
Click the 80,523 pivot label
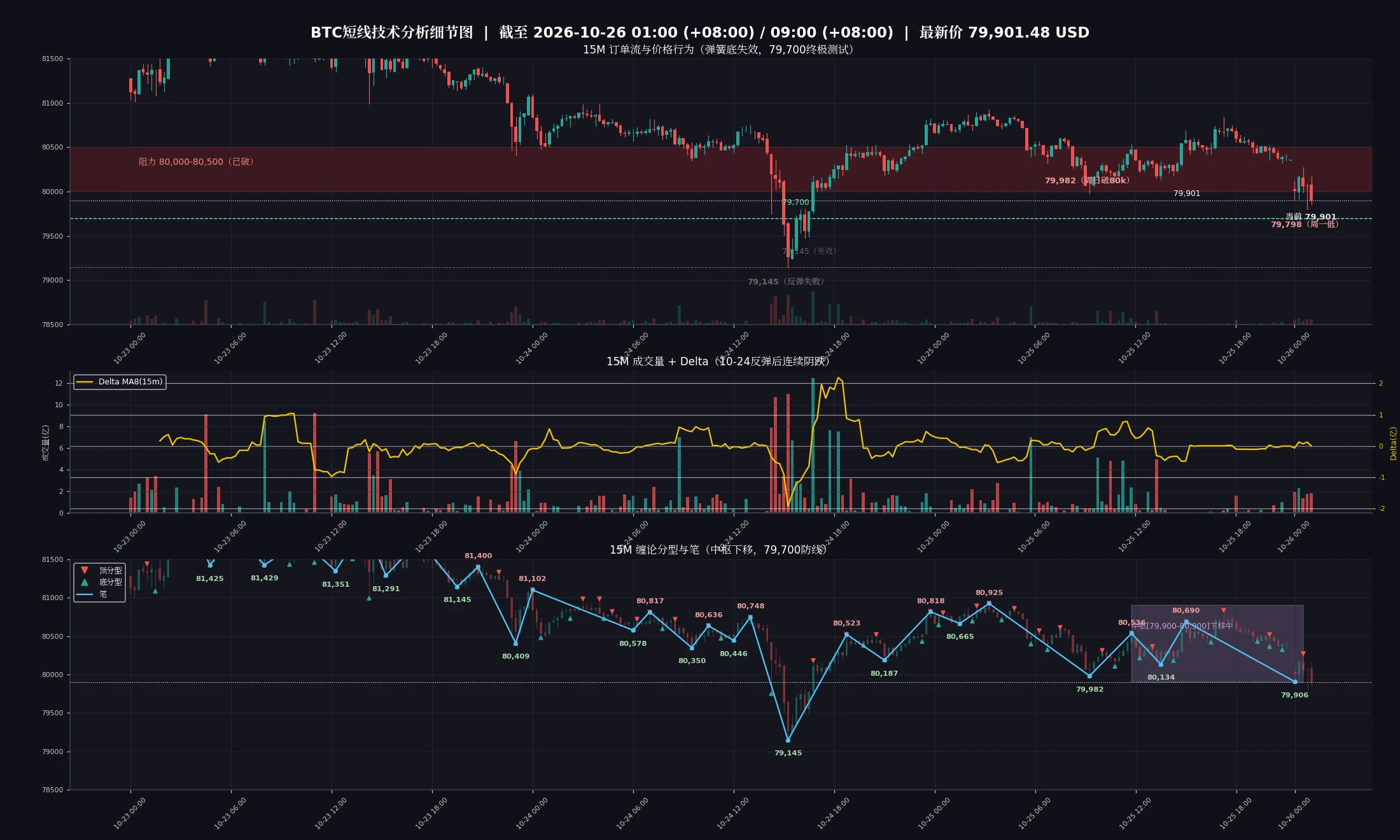[847, 623]
